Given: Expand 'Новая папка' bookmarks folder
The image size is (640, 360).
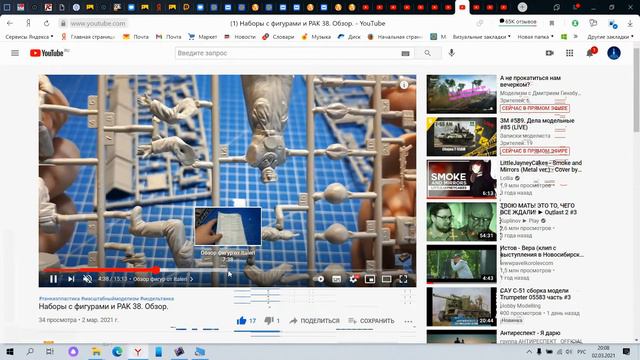Looking at the screenshot, I should [x=536, y=37].
